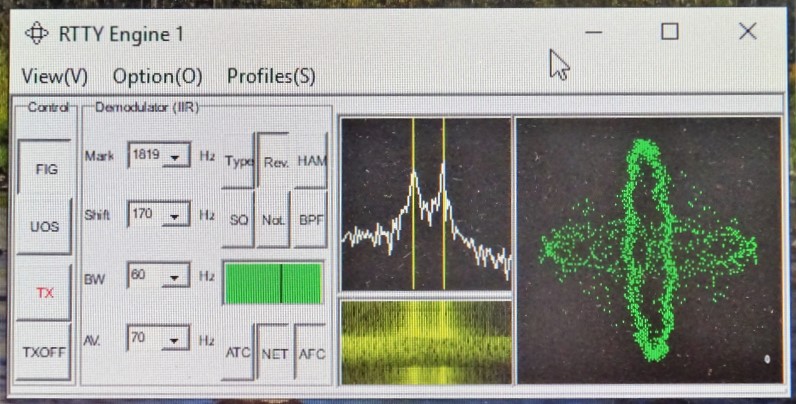Click the demodulator Type button
This screenshot has width=796, height=404.
[238, 162]
